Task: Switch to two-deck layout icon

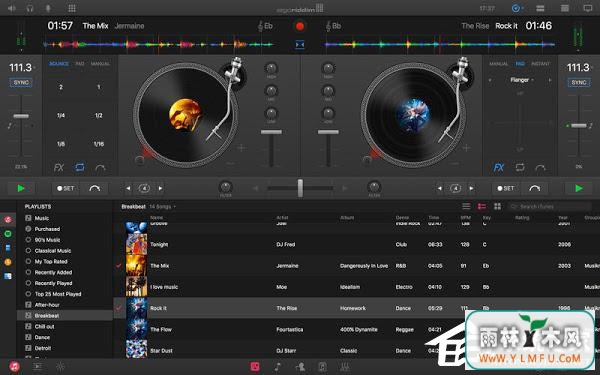Action: 540,8
